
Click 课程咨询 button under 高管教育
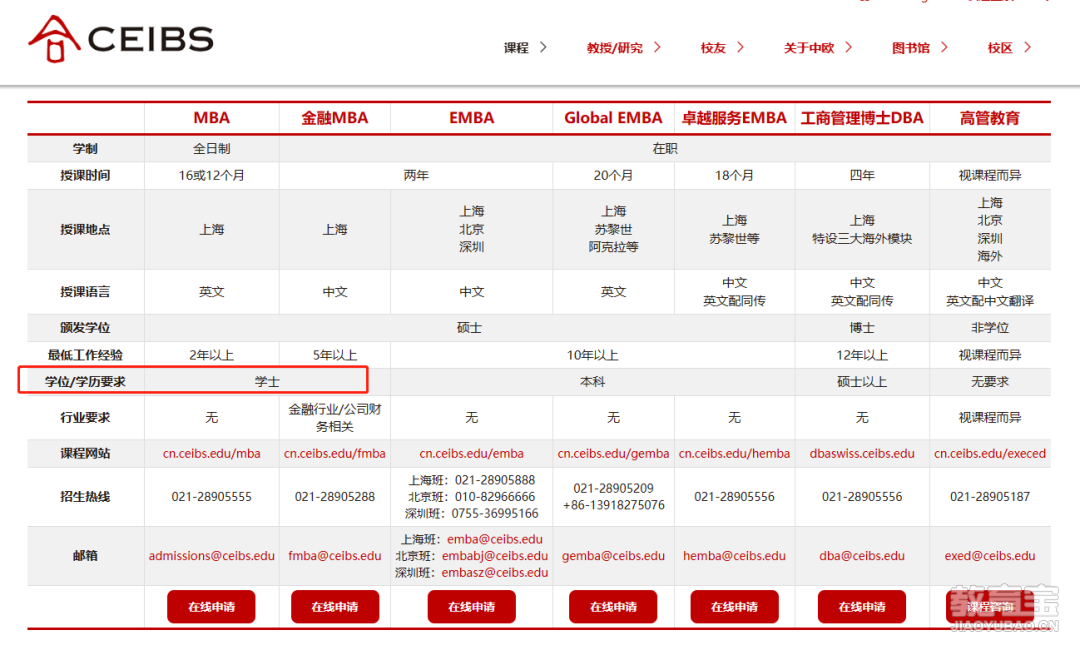pyautogui.click(x=990, y=607)
